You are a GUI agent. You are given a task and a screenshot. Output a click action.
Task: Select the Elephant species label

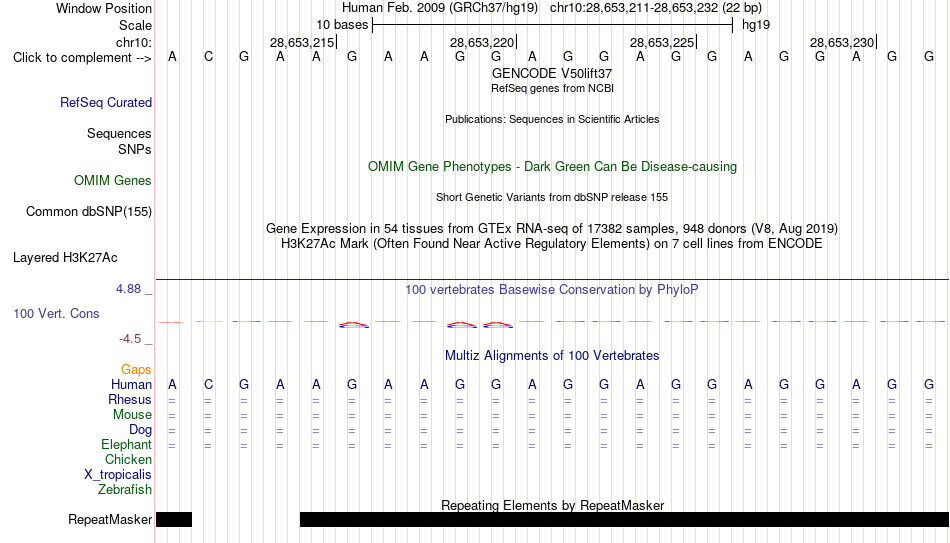127,445
